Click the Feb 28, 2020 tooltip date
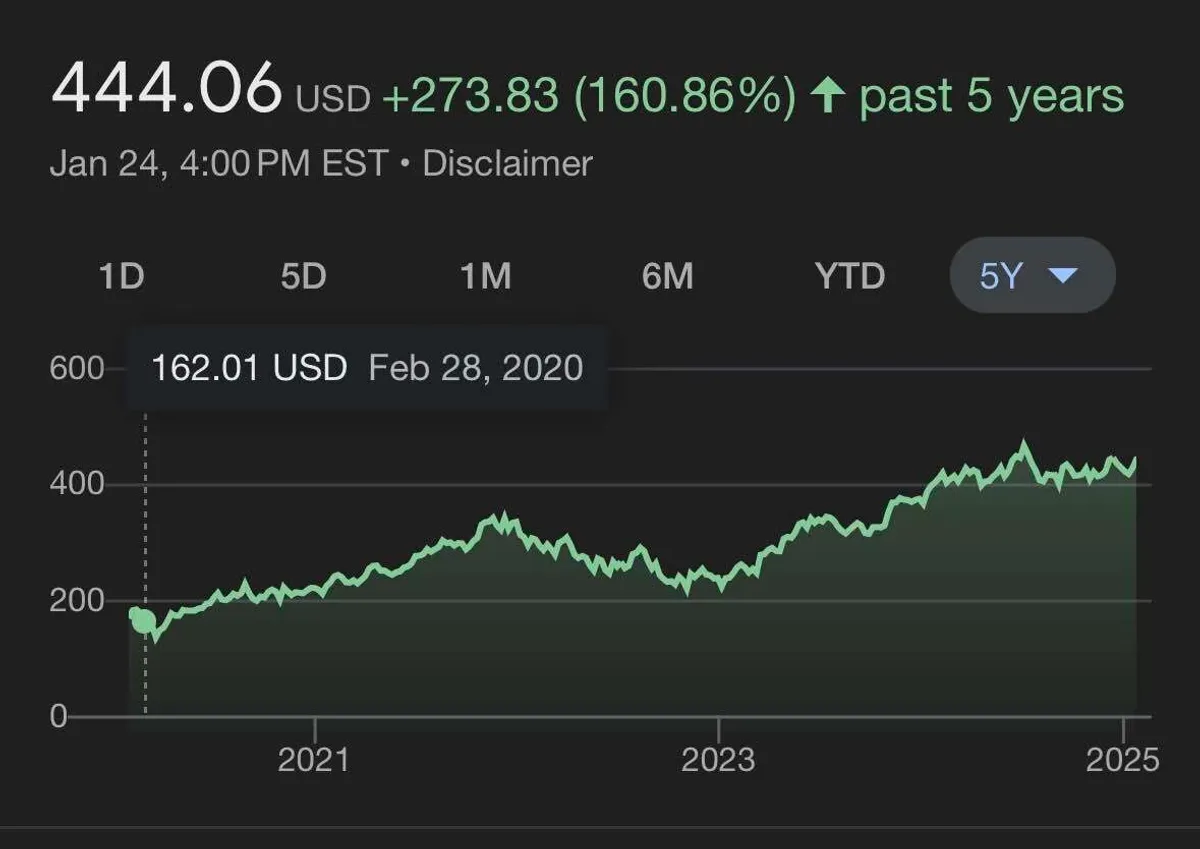The height and width of the screenshot is (849, 1200). pos(476,368)
